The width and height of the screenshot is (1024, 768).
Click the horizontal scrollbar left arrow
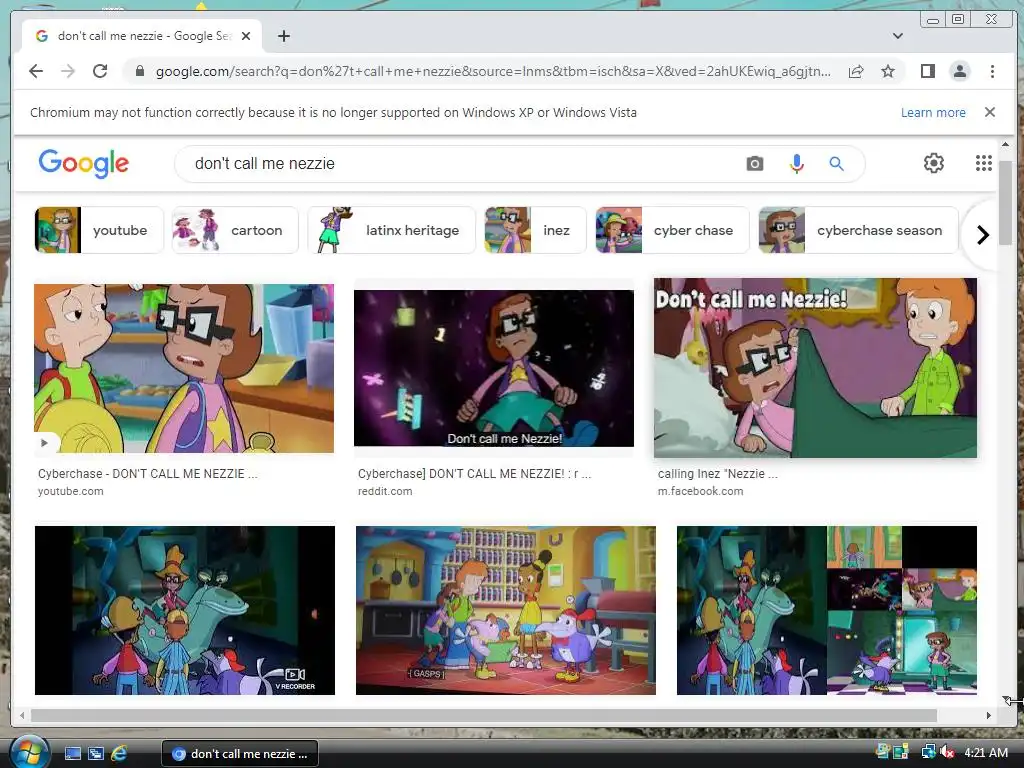pyautogui.click(x=22, y=716)
